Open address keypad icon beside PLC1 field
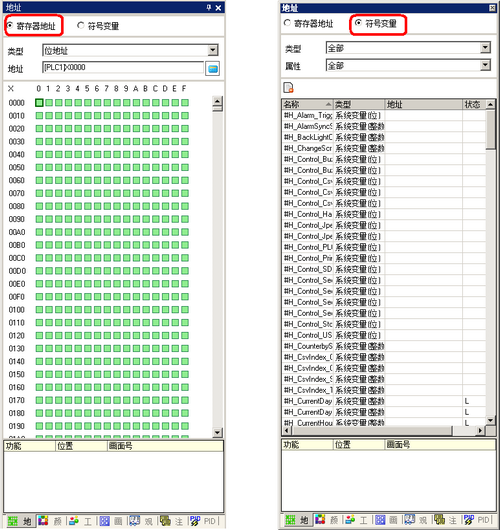500x530 pixels. 212,69
